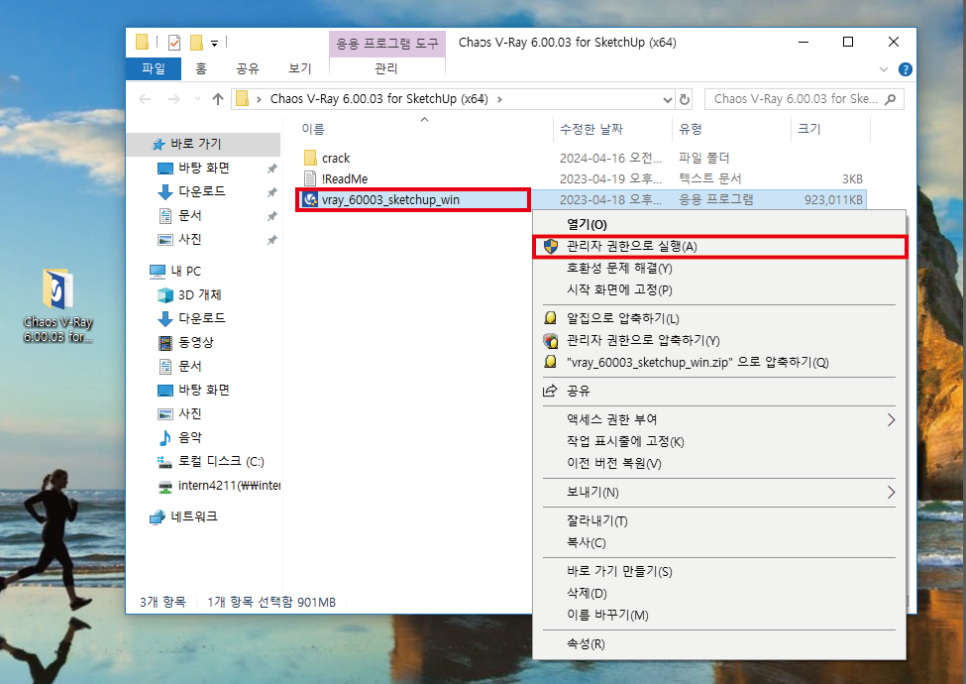966x684 pixels.
Task: Click the forward navigation arrow
Action: click(x=174, y=99)
